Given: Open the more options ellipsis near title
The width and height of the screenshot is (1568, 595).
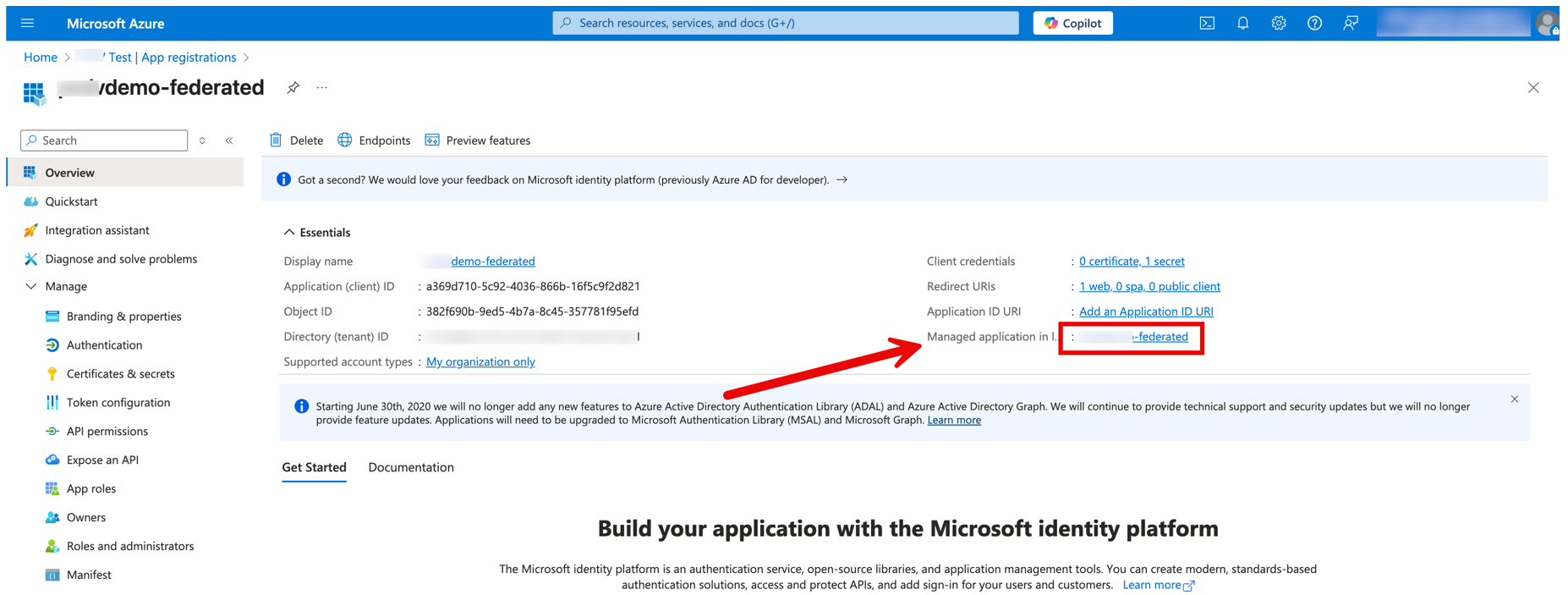Looking at the screenshot, I should tap(322, 87).
